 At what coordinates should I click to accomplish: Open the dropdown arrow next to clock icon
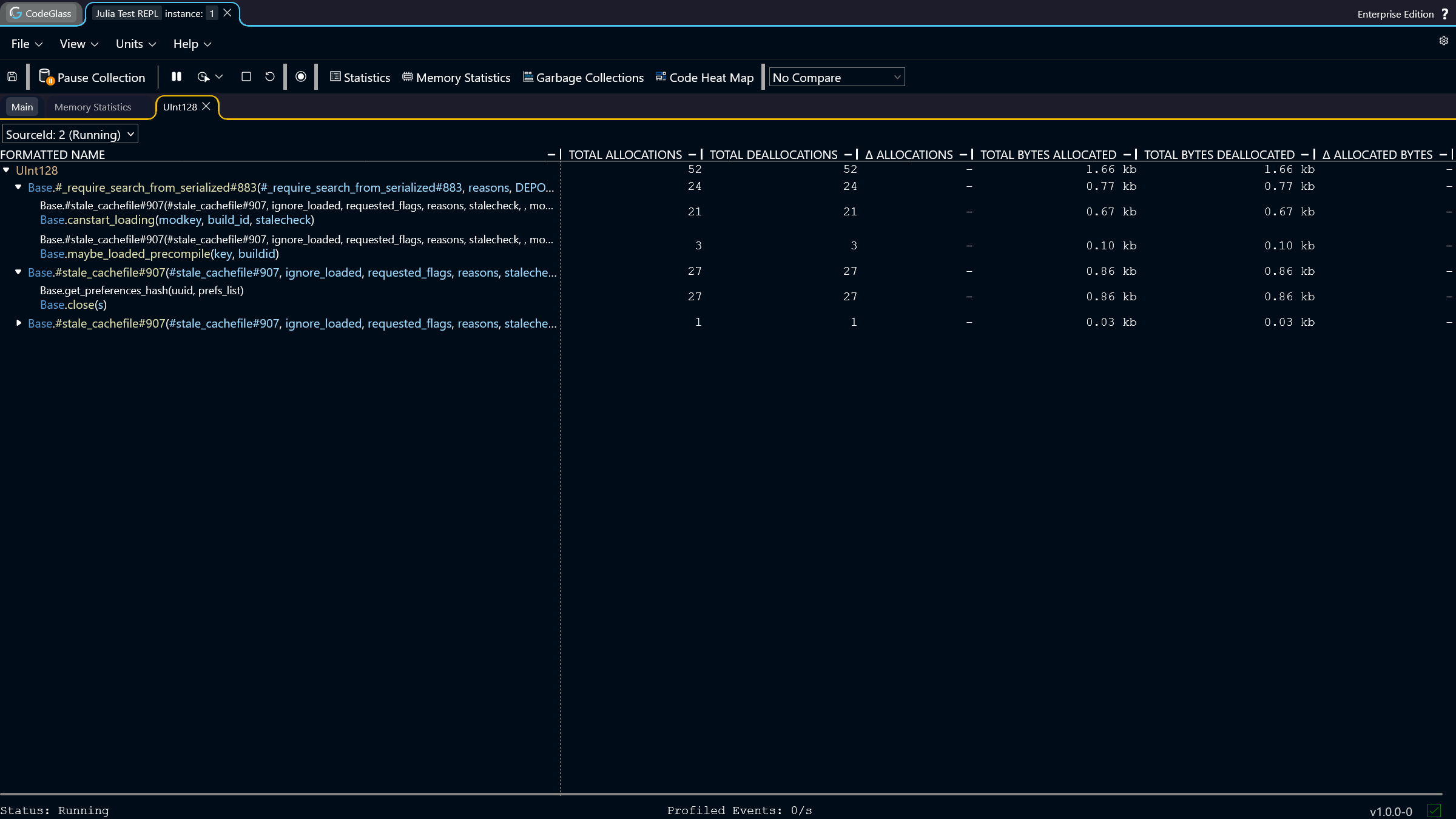[220, 77]
